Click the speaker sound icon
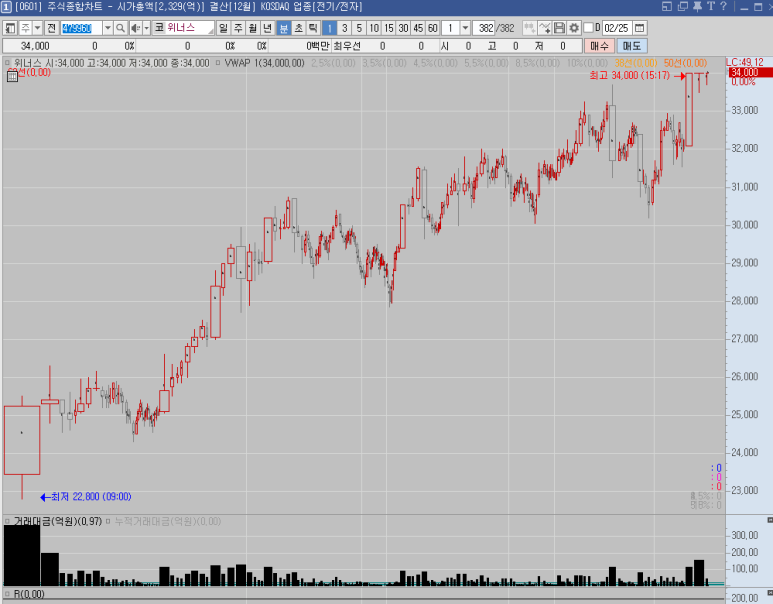 click(136, 28)
